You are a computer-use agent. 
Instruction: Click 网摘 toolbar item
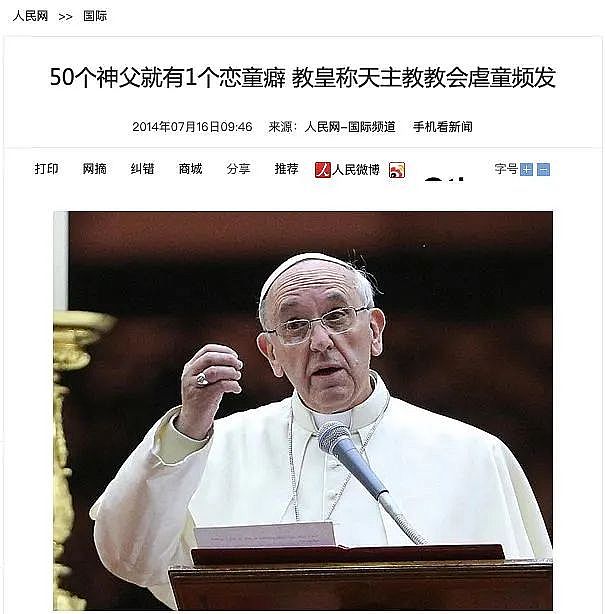click(x=94, y=169)
